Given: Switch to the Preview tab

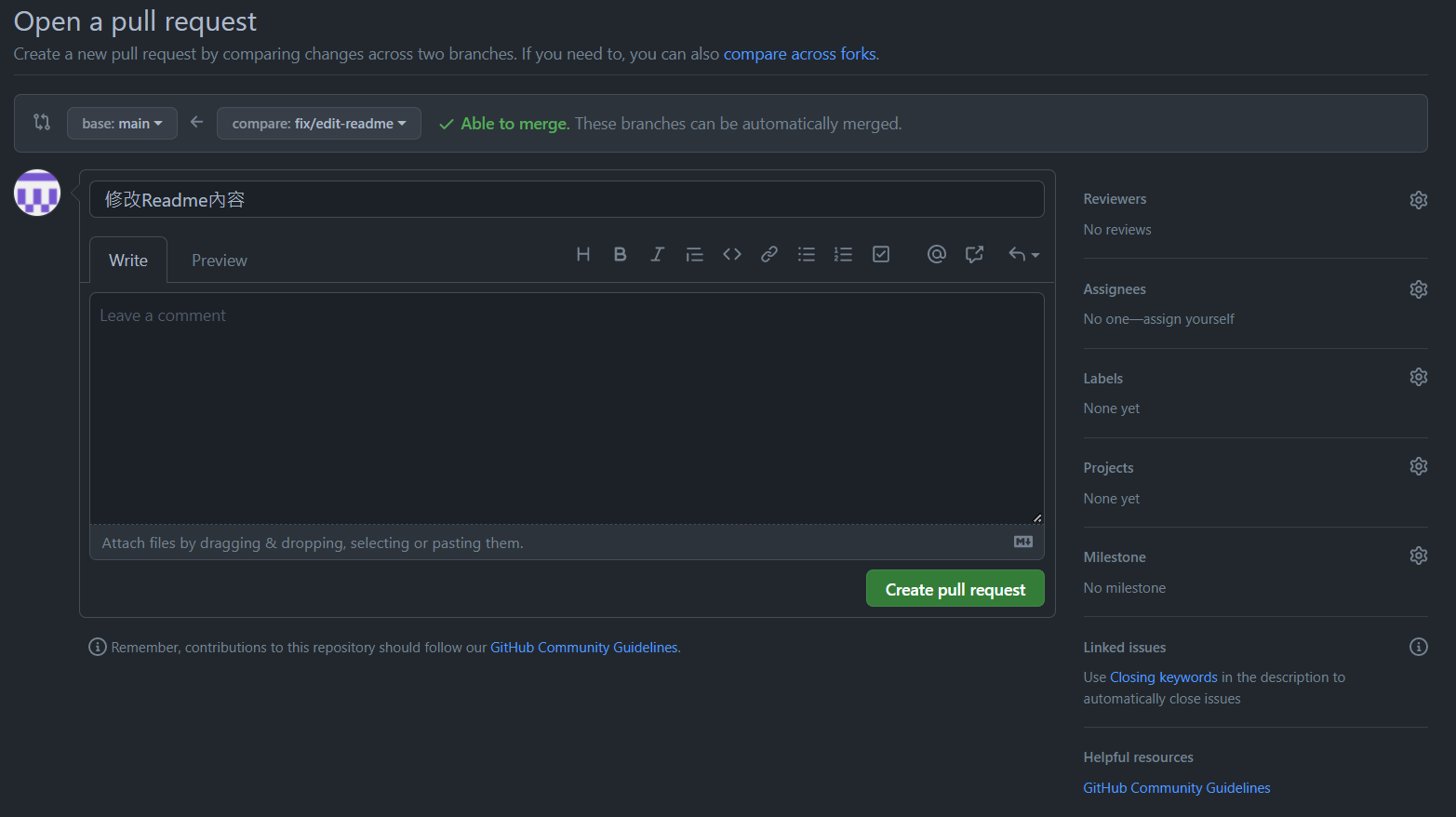Looking at the screenshot, I should 220,261.
